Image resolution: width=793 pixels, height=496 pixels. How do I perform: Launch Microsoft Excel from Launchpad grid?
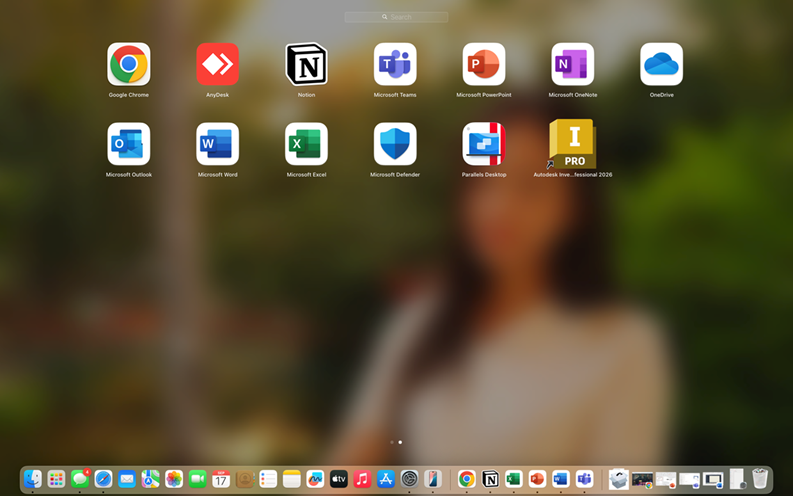(x=306, y=144)
